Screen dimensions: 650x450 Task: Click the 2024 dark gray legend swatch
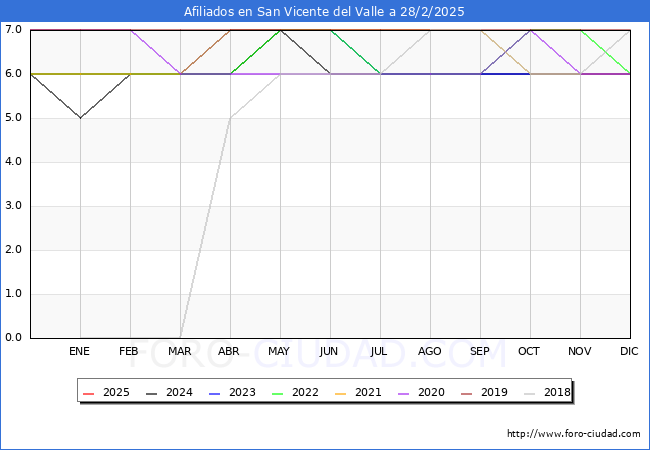[151, 393]
